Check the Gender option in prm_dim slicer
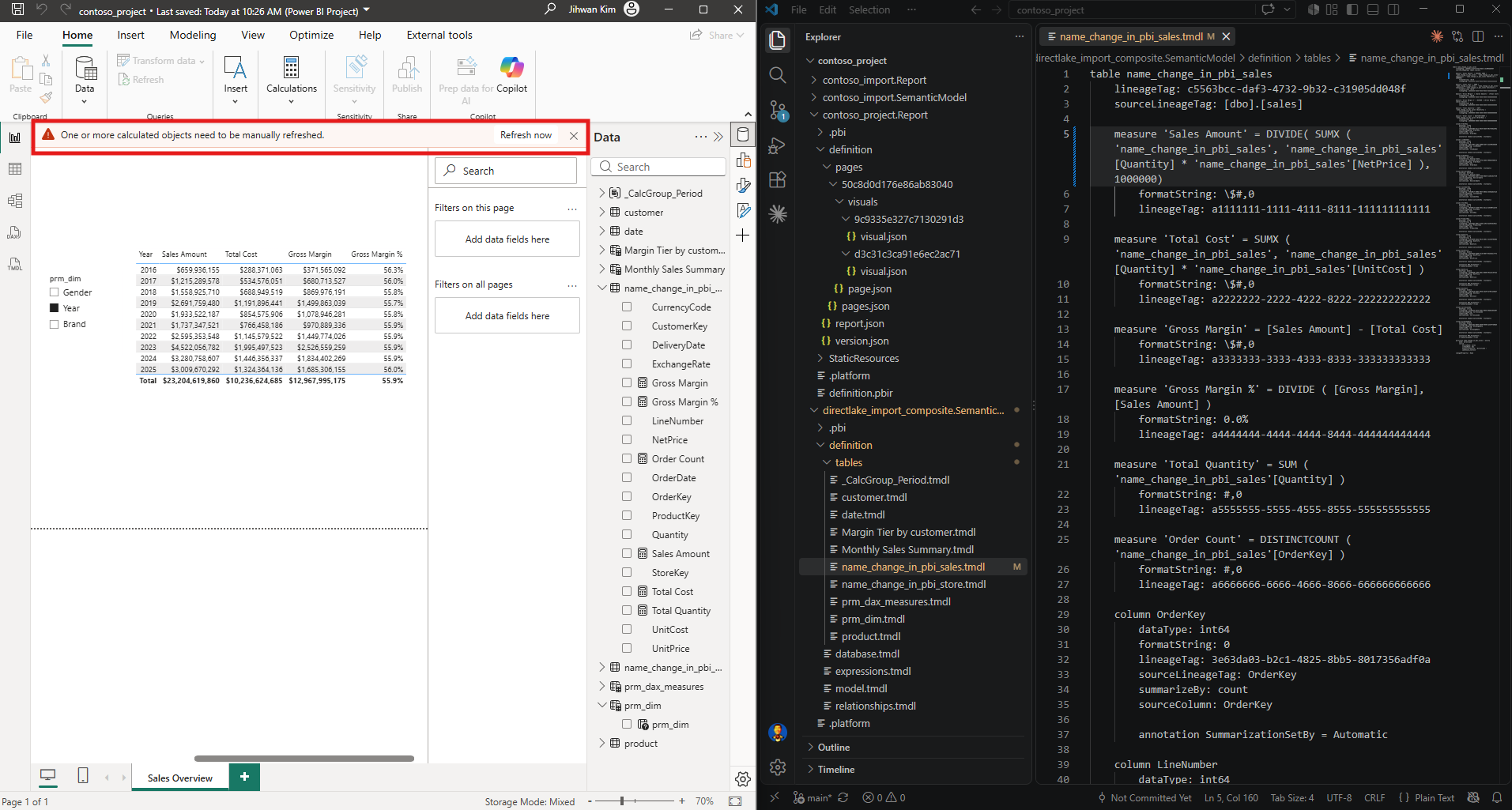 click(x=55, y=292)
